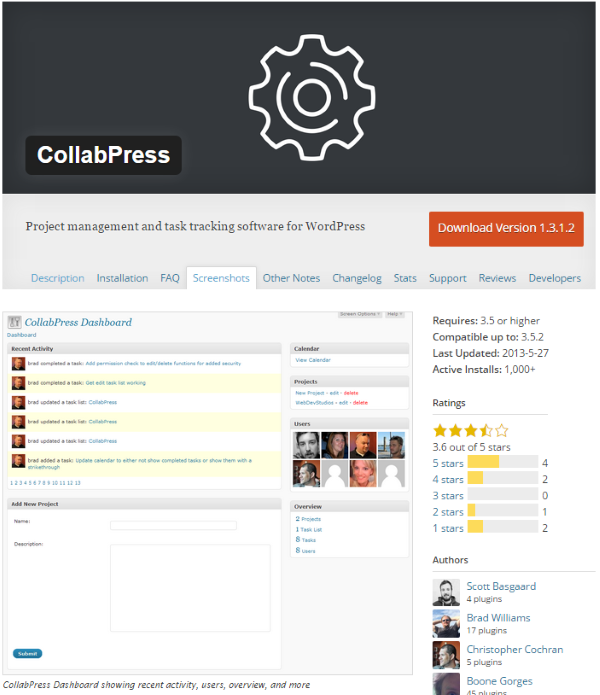This screenshot has width=600, height=695.
Task: Click 'Last Updated: 2013-5-27' text
Action: (491, 353)
